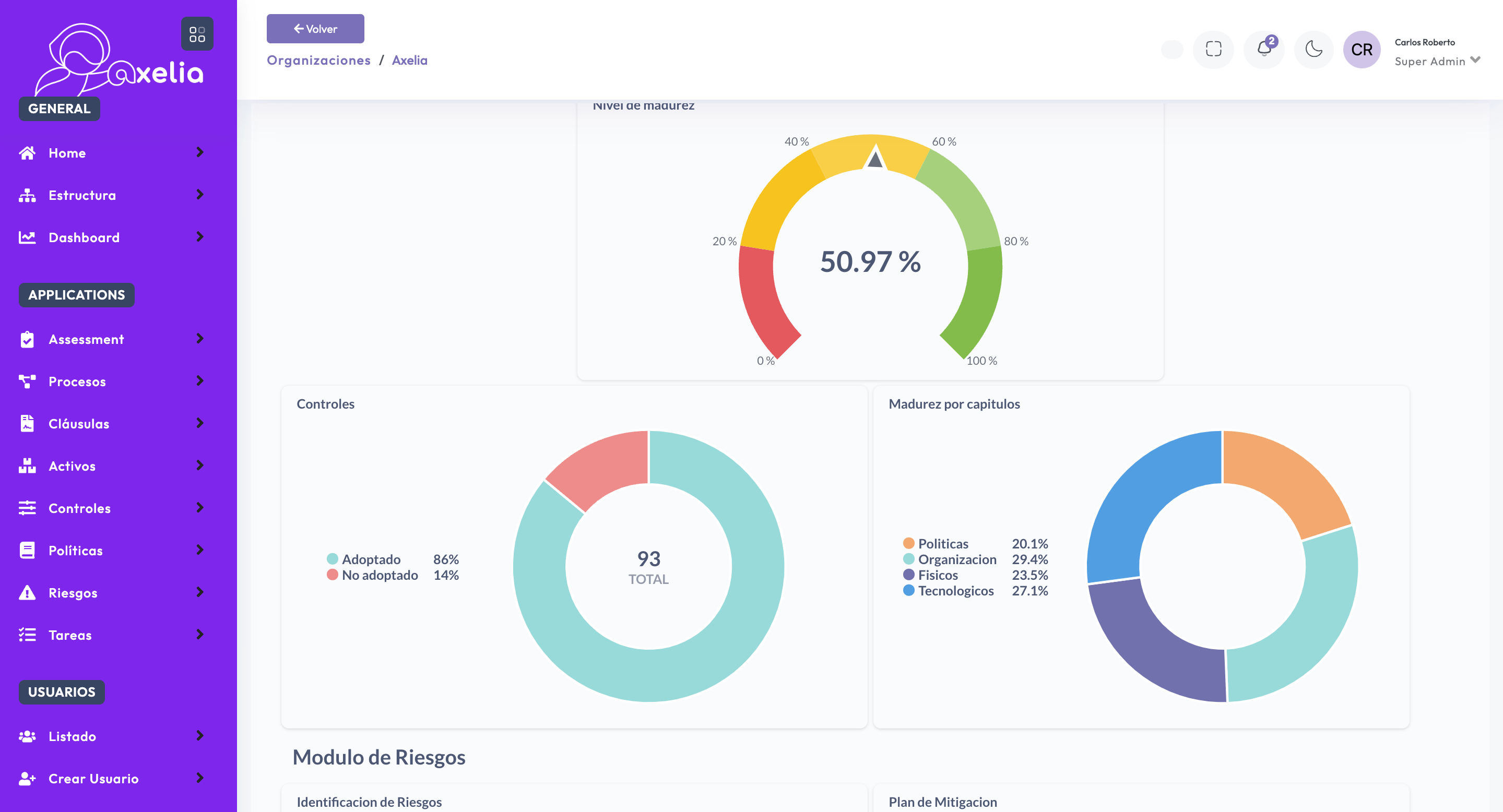Expand the Dashboard menu chevron
This screenshot has width=1503, height=812.
pos(199,237)
